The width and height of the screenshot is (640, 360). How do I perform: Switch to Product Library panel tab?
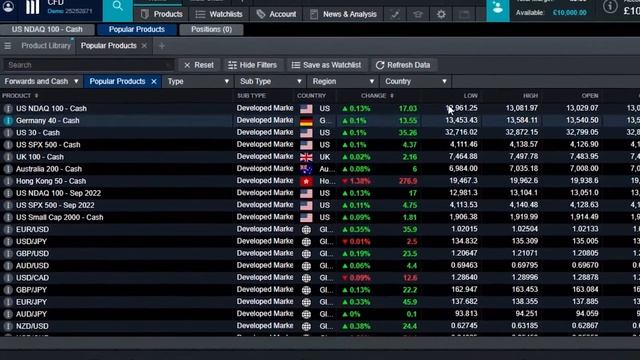point(46,46)
